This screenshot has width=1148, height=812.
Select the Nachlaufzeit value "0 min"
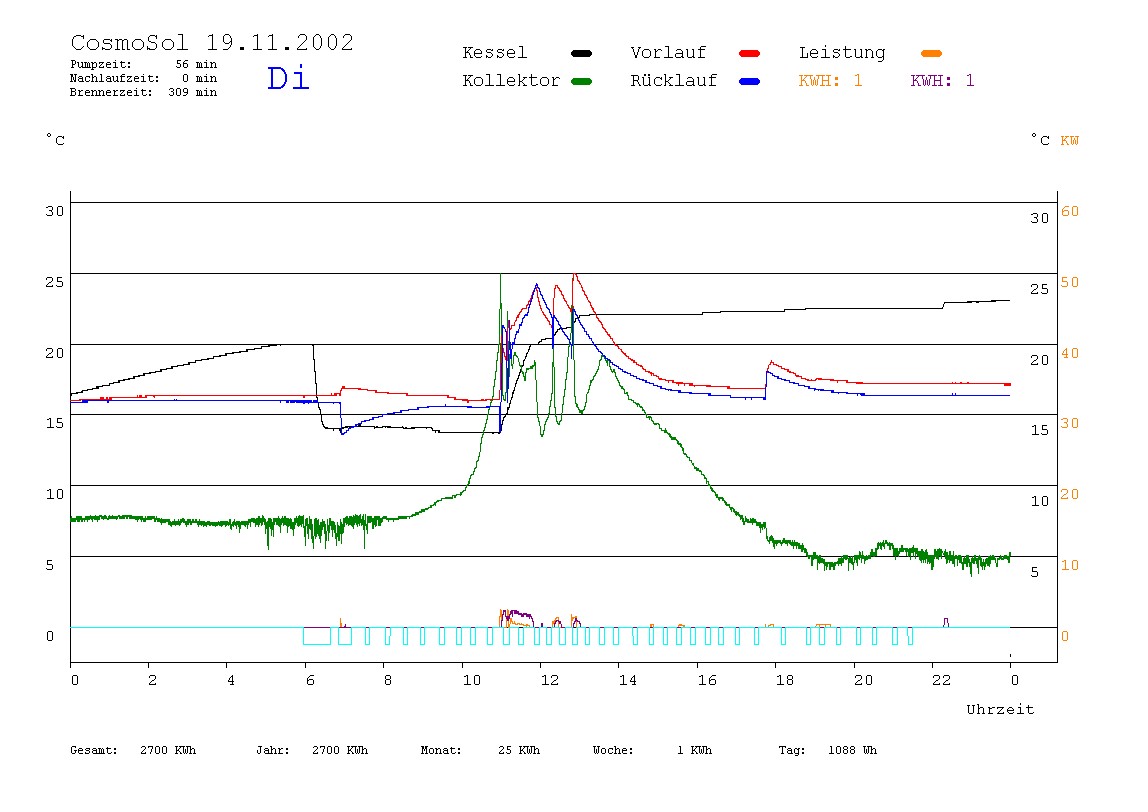(x=200, y=78)
